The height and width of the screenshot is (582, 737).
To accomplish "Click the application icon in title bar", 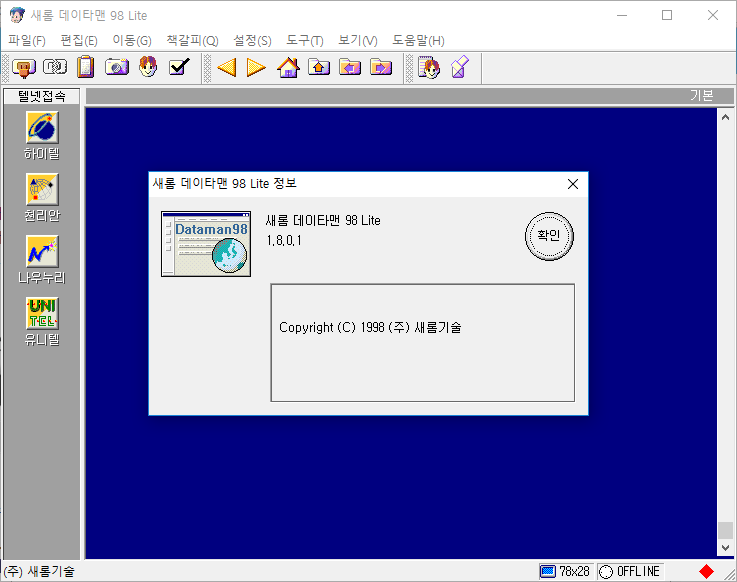I will coord(17,15).
